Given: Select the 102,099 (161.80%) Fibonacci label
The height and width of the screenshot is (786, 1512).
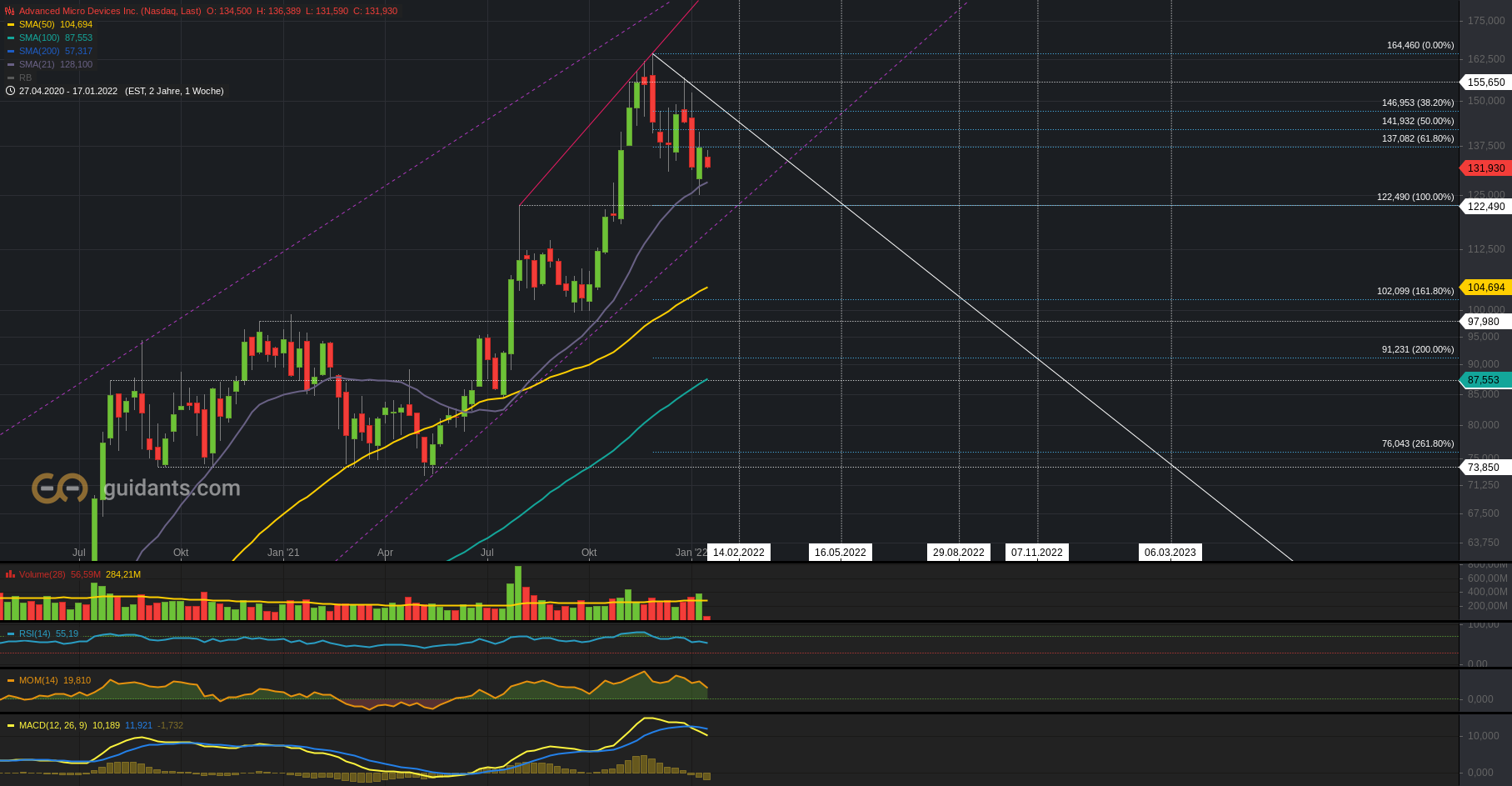Looking at the screenshot, I should tap(1415, 291).
